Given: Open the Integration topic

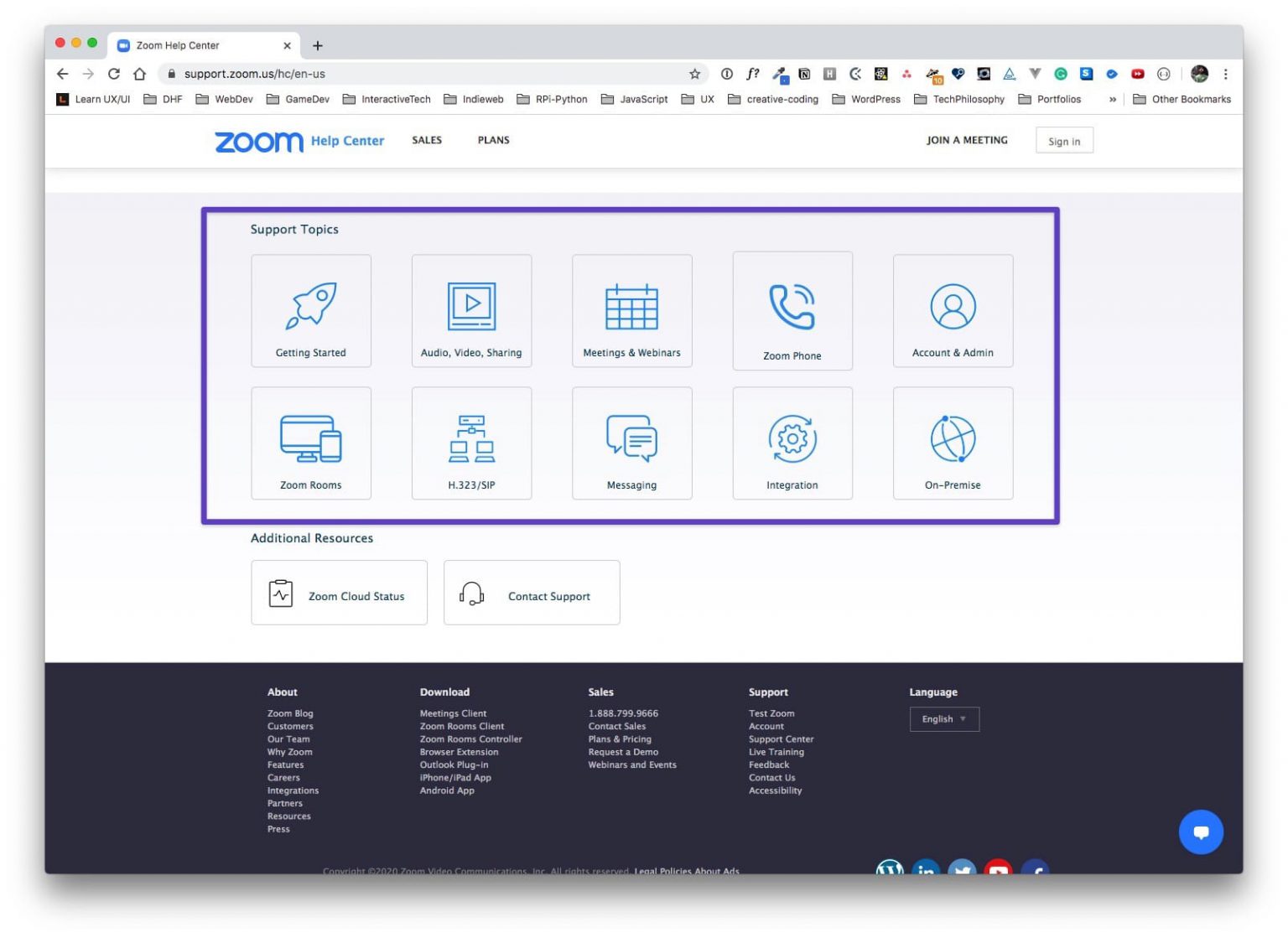Looking at the screenshot, I should (x=792, y=443).
